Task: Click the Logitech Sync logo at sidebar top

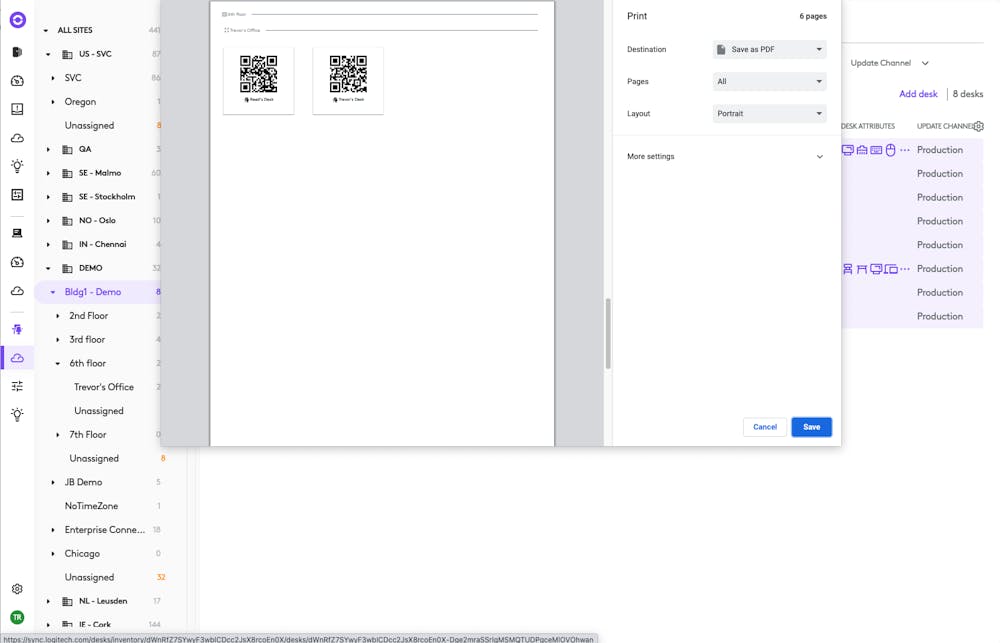Action: [16, 18]
